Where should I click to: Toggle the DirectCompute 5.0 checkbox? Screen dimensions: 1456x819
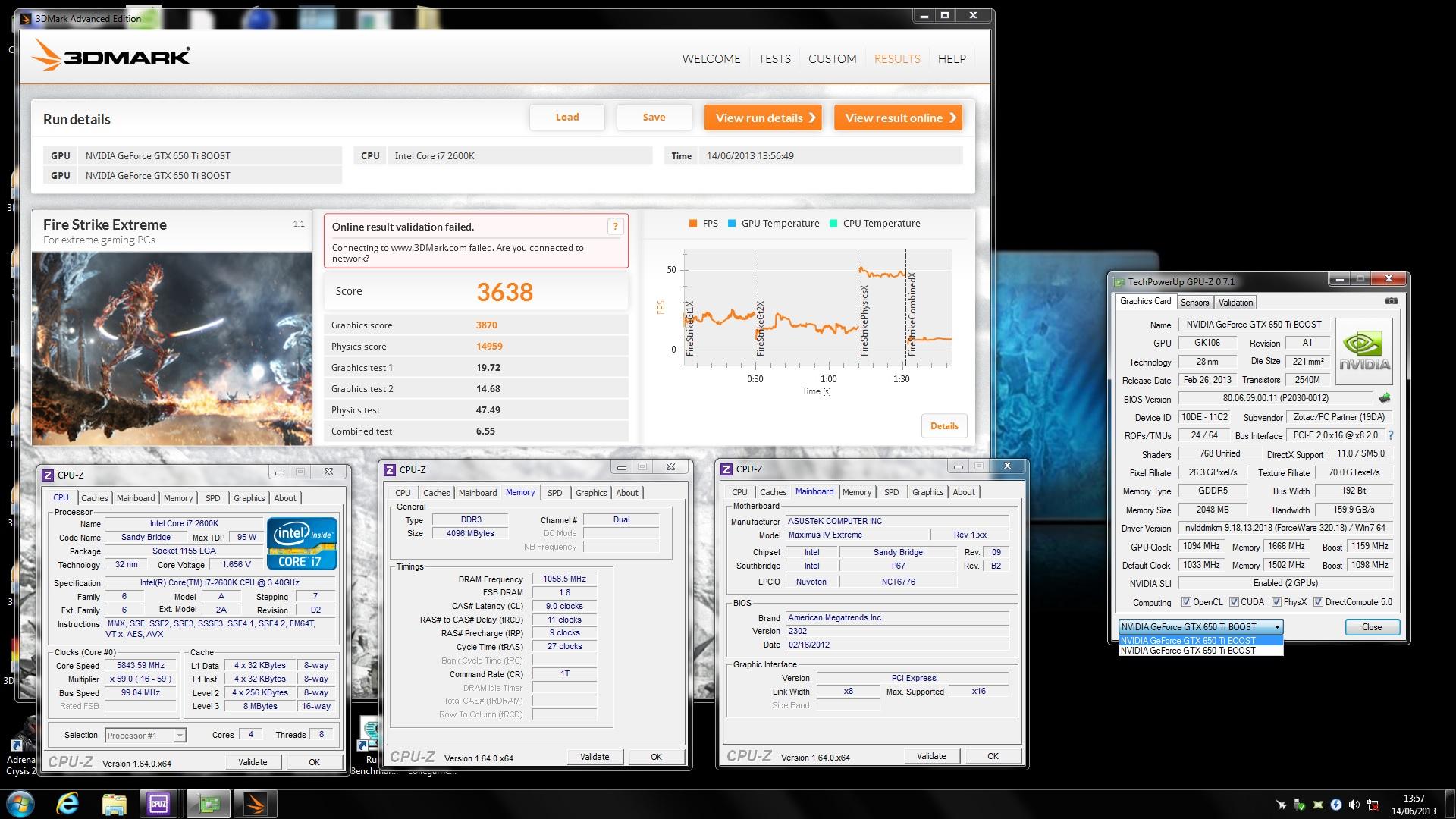pos(1319,602)
